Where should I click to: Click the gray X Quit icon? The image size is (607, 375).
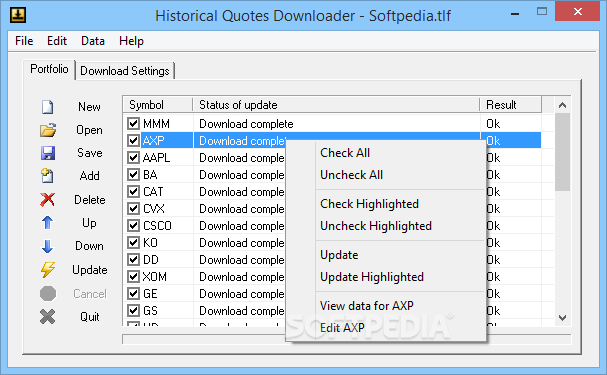coord(47,317)
